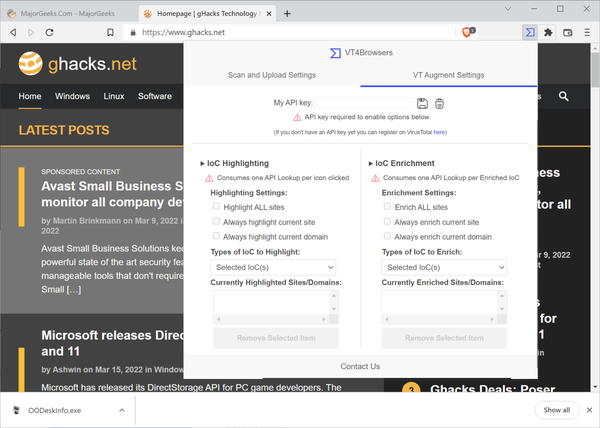600x428 pixels.
Task: Go forward one page
Action: point(31,33)
